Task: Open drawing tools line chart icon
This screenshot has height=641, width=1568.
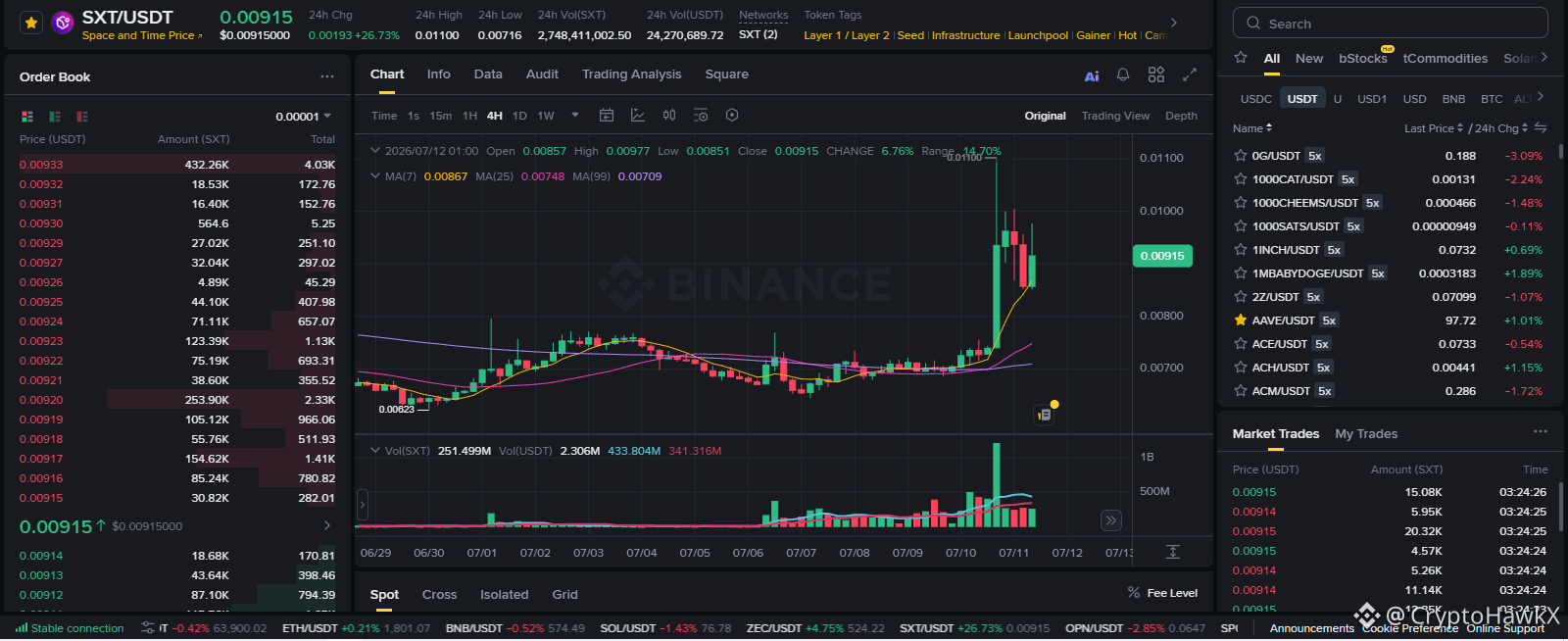Action: click(638, 116)
